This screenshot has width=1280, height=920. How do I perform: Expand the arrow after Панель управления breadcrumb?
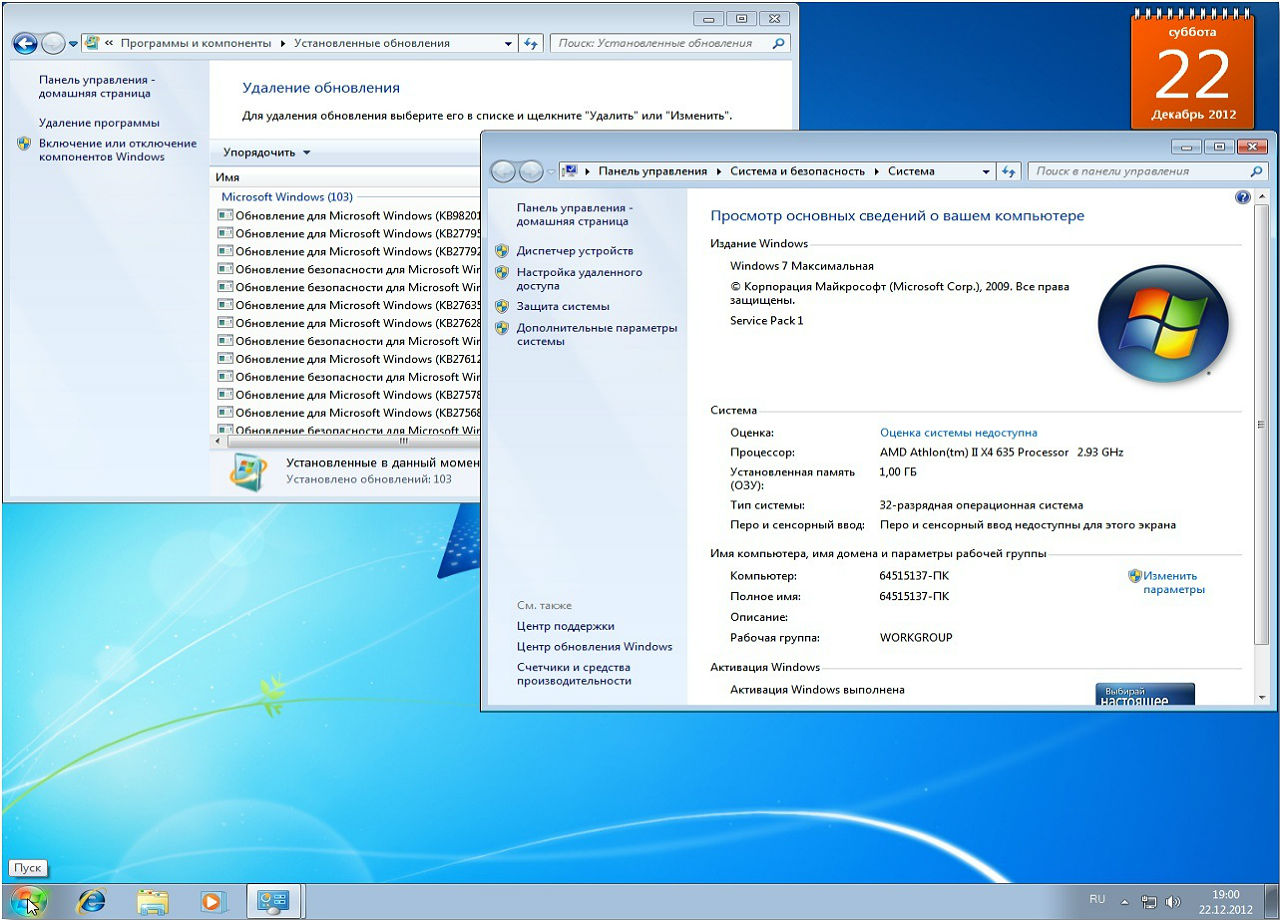coord(718,171)
